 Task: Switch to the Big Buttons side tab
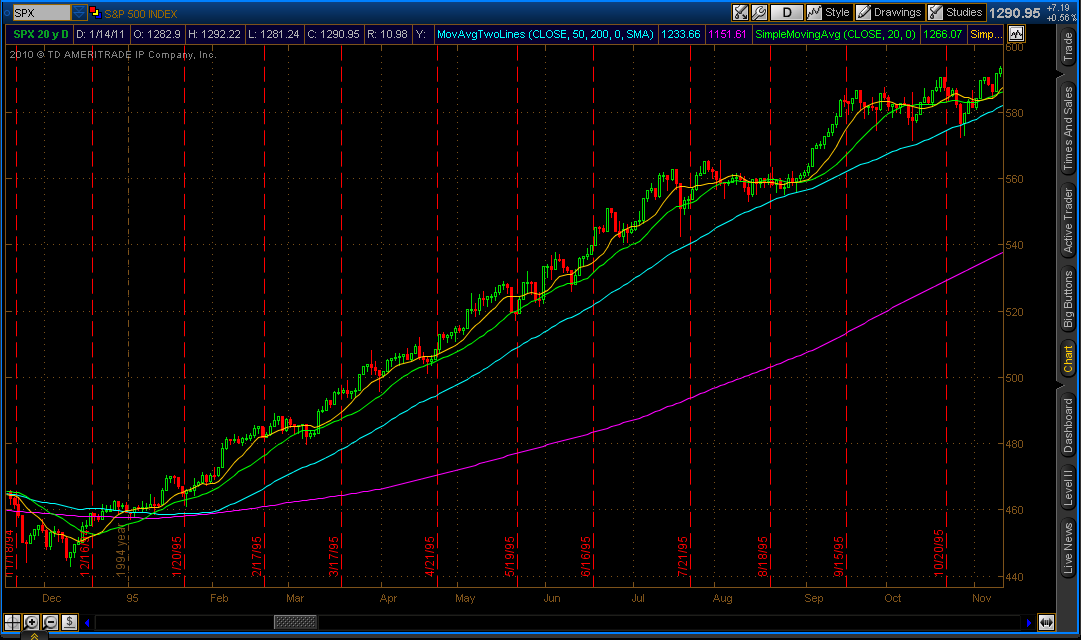(x=1068, y=299)
